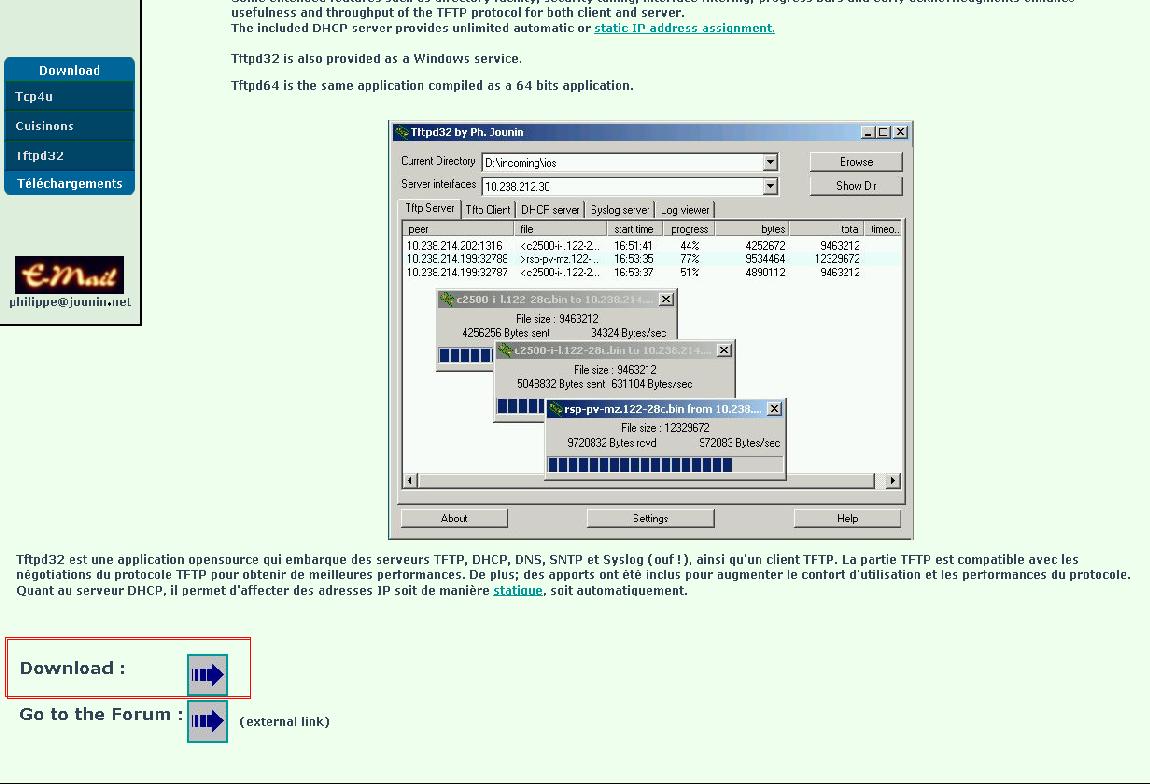Select the Tftp Server tab

[430, 208]
